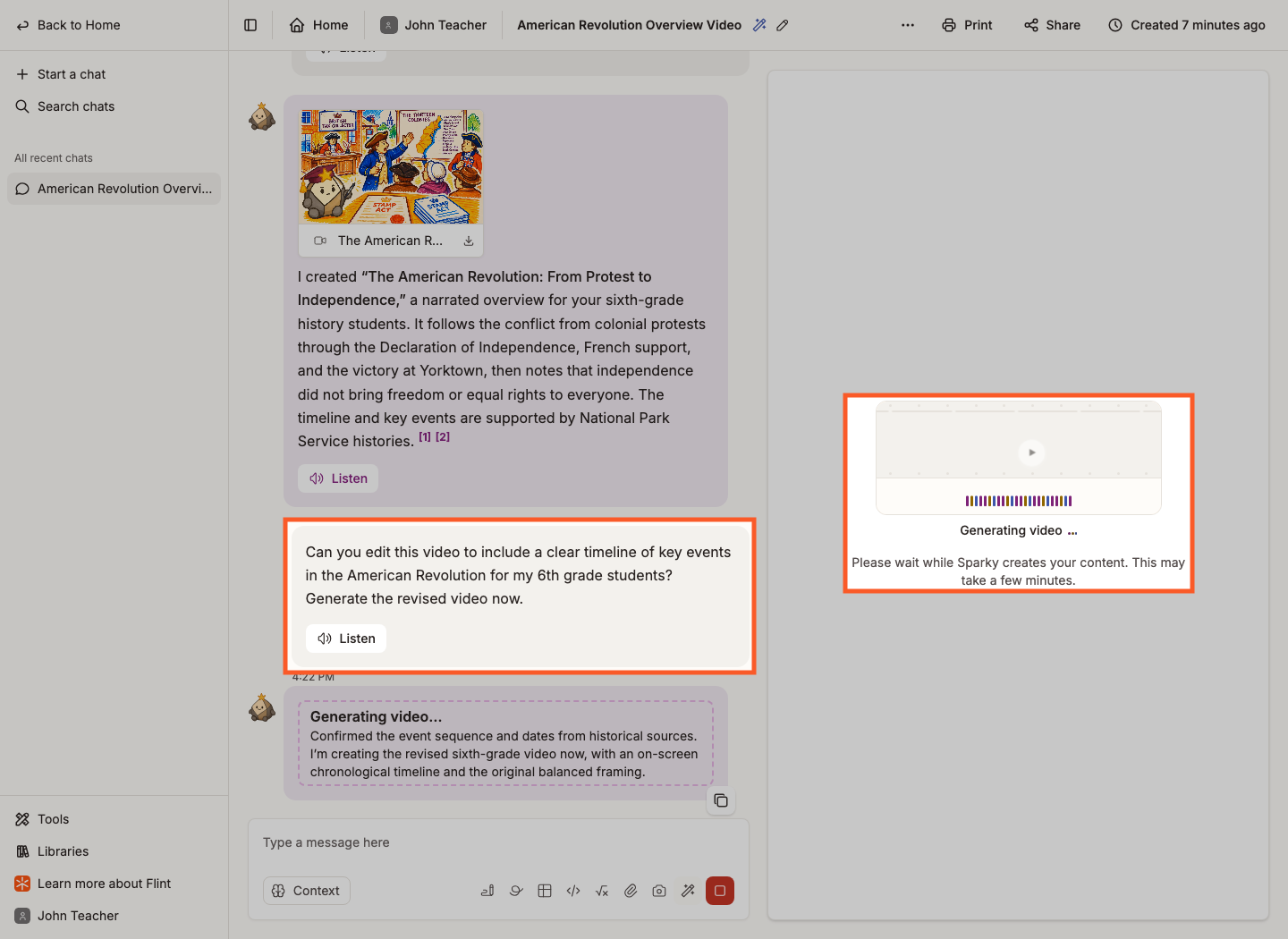This screenshot has width=1288, height=939.
Task: Click magic wand generate icon in message bar
Action: click(688, 891)
